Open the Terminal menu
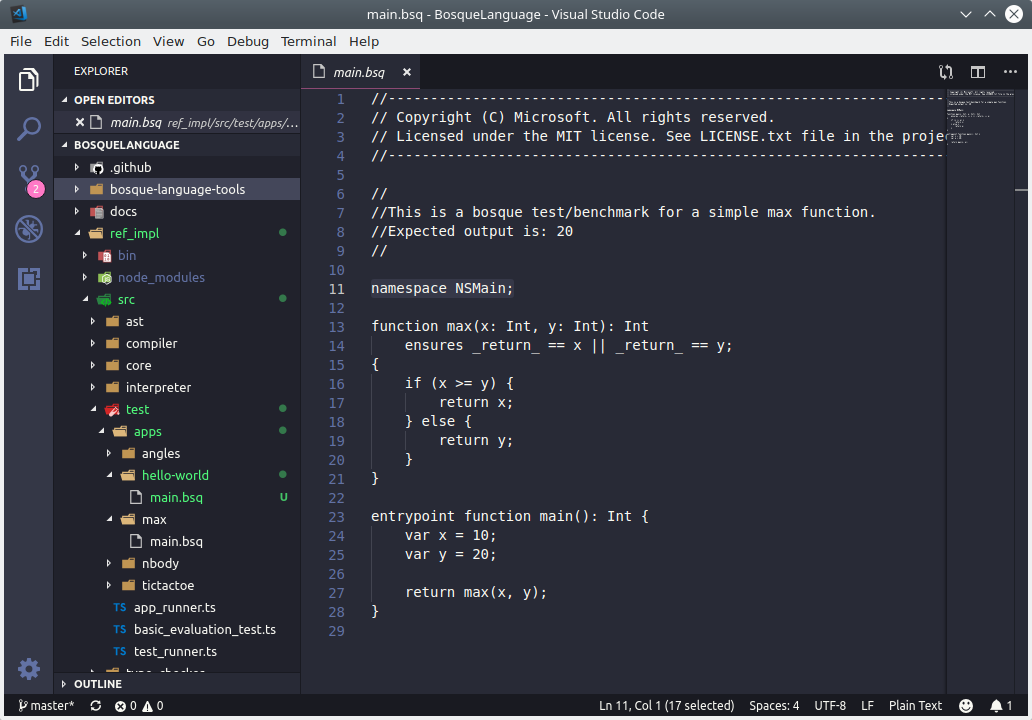This screenshot has height=720, width=1032. (x=308, y=41)
